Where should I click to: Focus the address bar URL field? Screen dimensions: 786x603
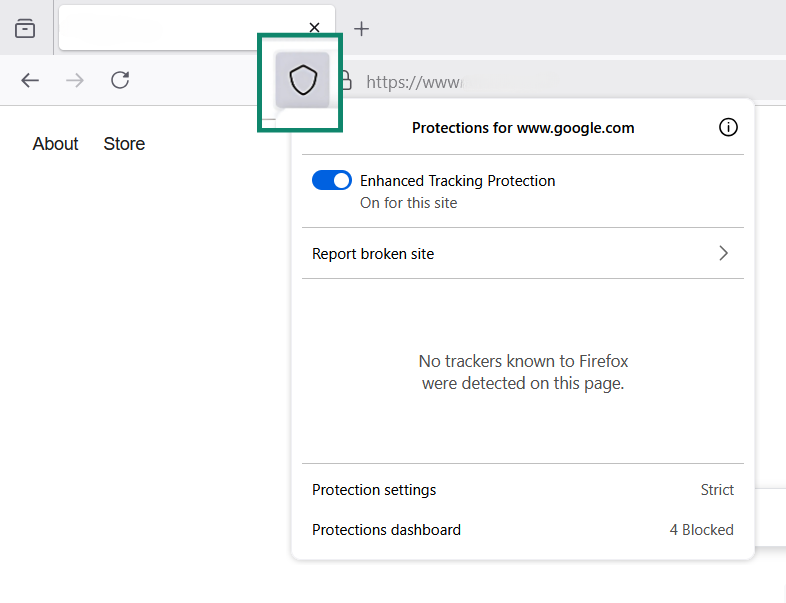[x=560, y=81]
